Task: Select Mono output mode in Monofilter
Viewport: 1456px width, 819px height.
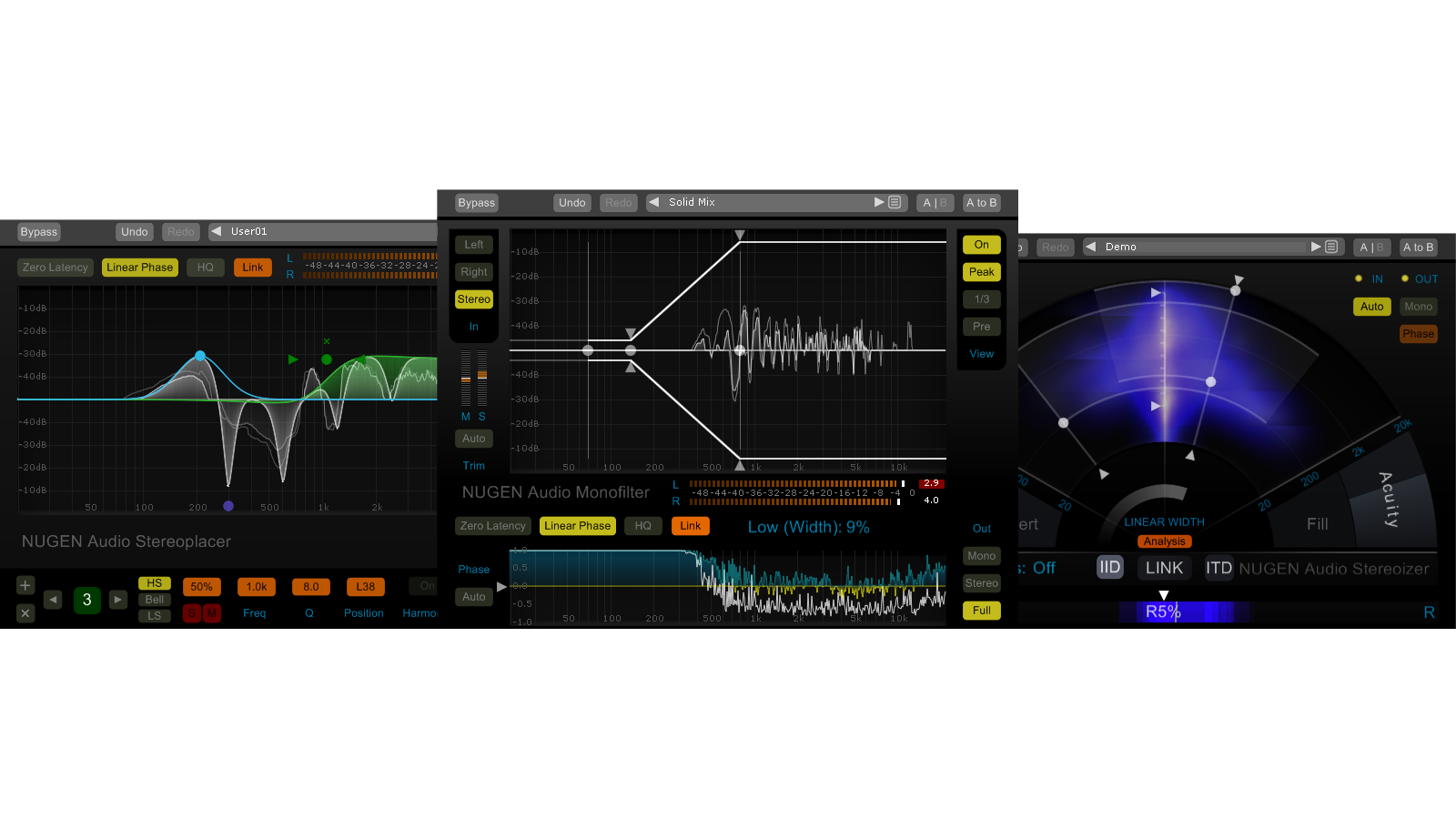Action: coord(982,556)
